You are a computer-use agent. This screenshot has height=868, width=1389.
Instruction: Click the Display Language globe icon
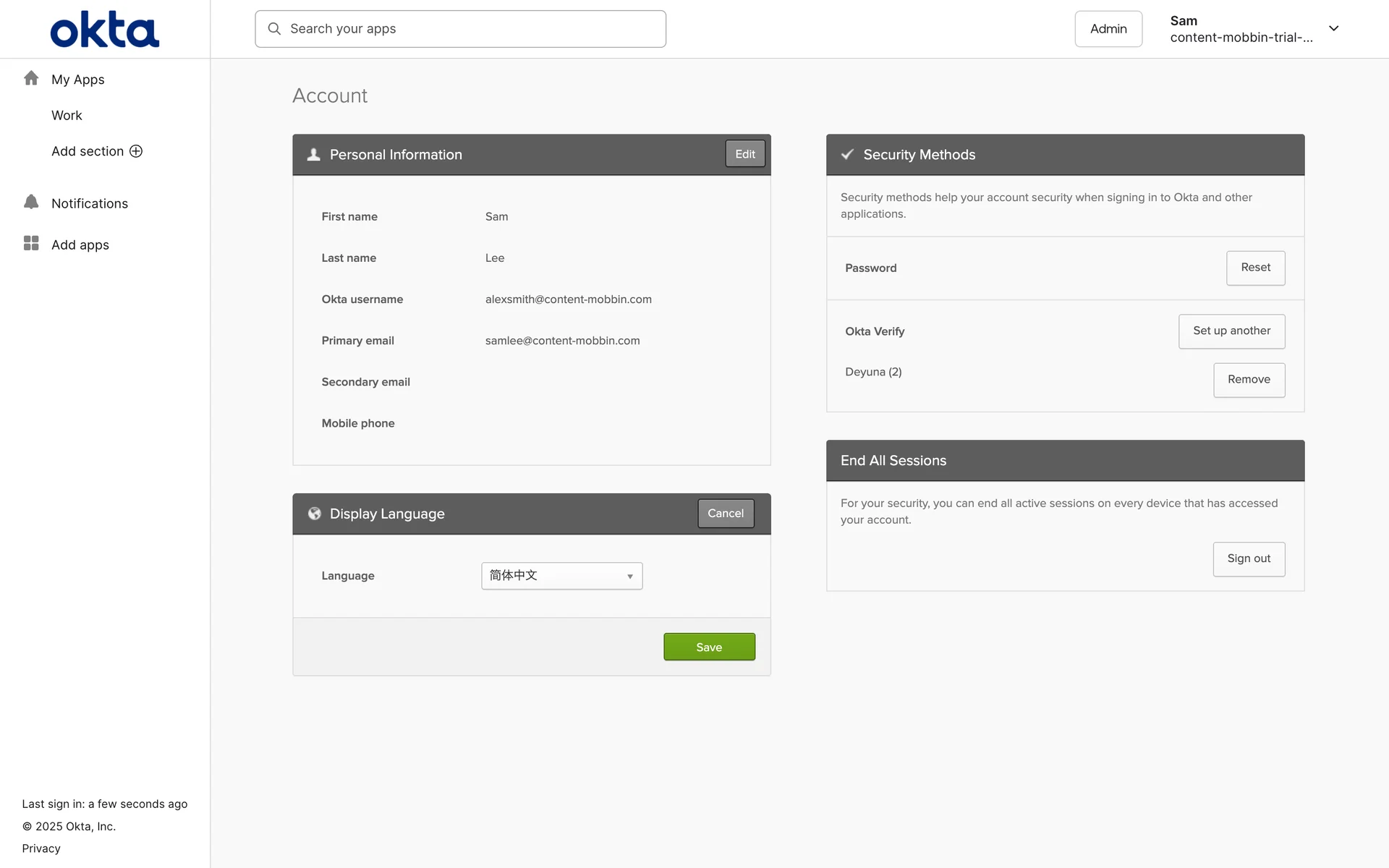(x=314, y=514)
